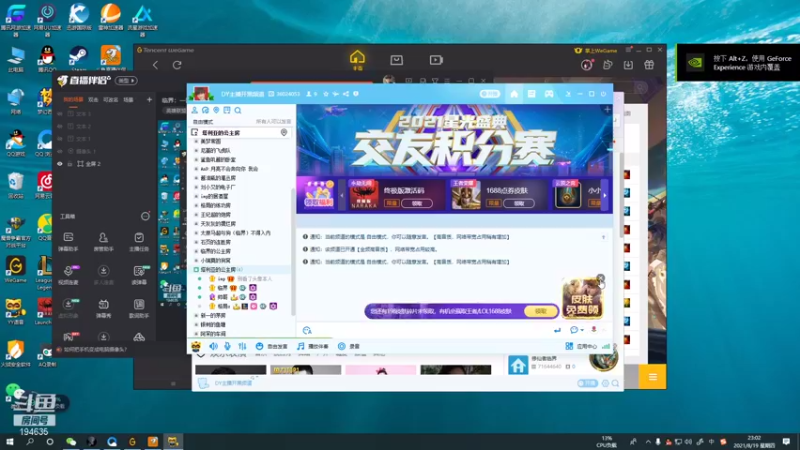
Task: Click the orange hamburger menu button in WeGame
Action: 652,377
